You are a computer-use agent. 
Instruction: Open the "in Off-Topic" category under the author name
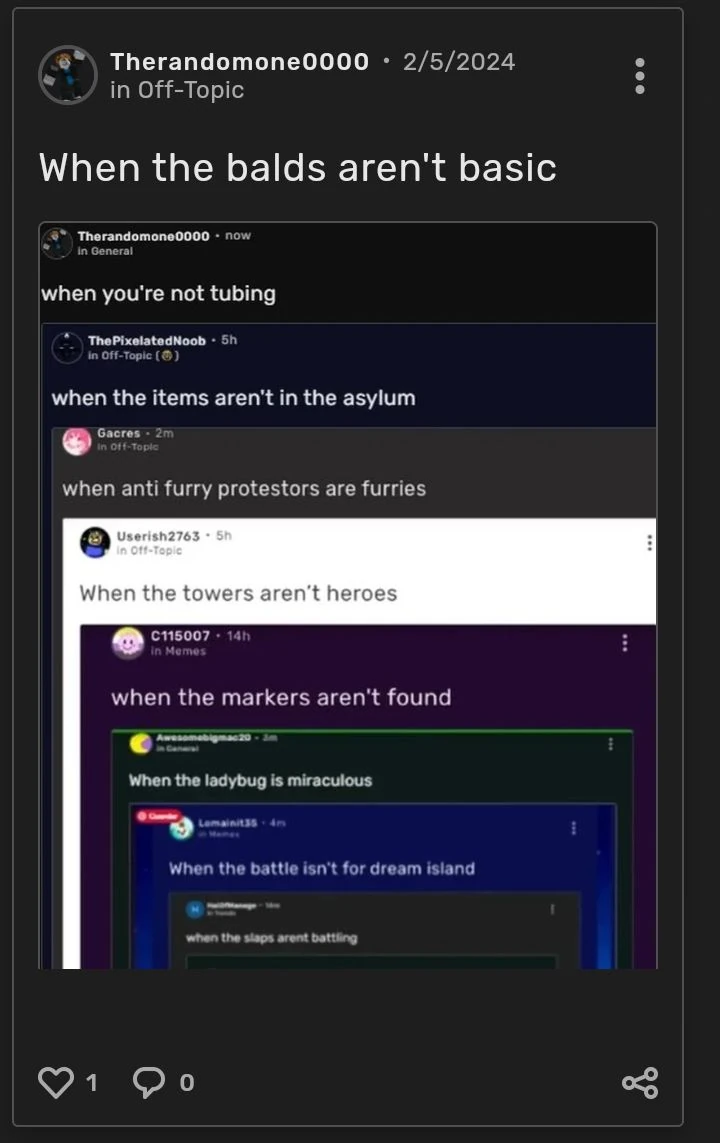pyautogui.click(x=177, y=90)
